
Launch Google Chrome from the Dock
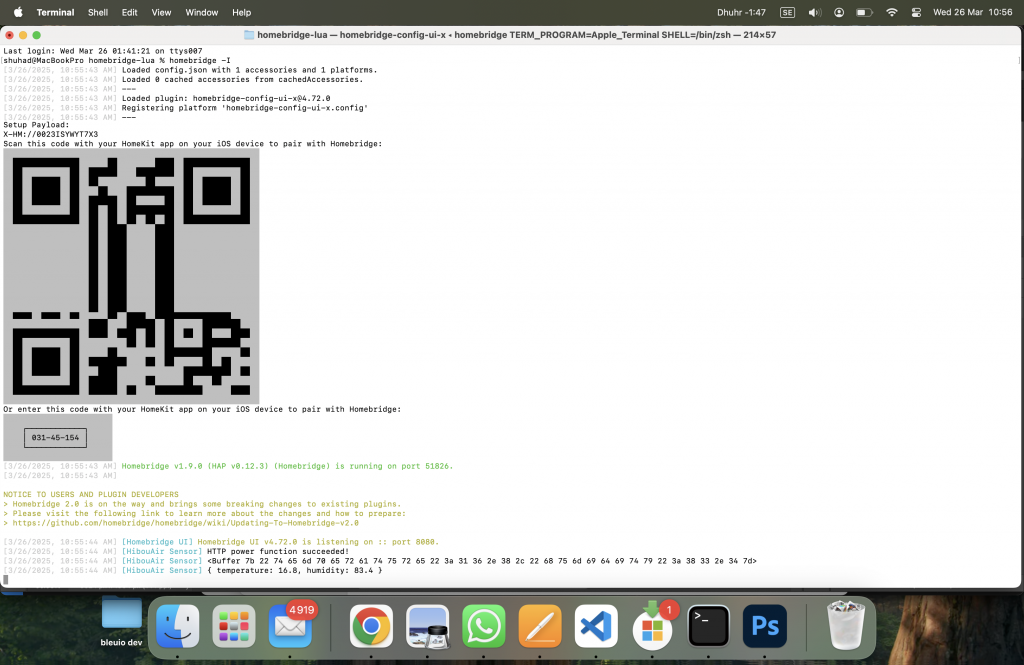click(371, 626)
